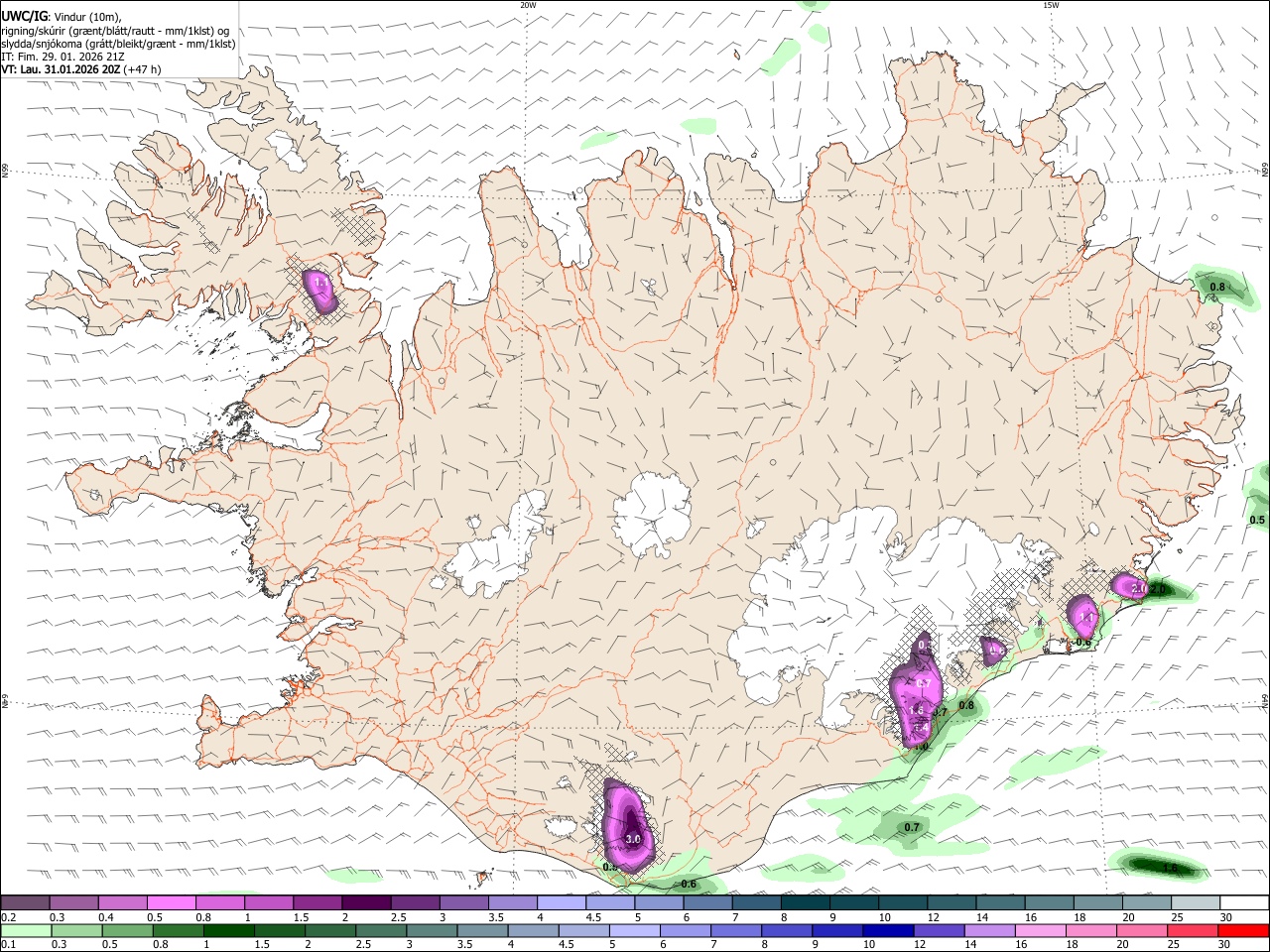This screenshot has height=952, width=1270.
Task: Click the dark teal legend swatch at 8
Action: click(x=805, y=902)
